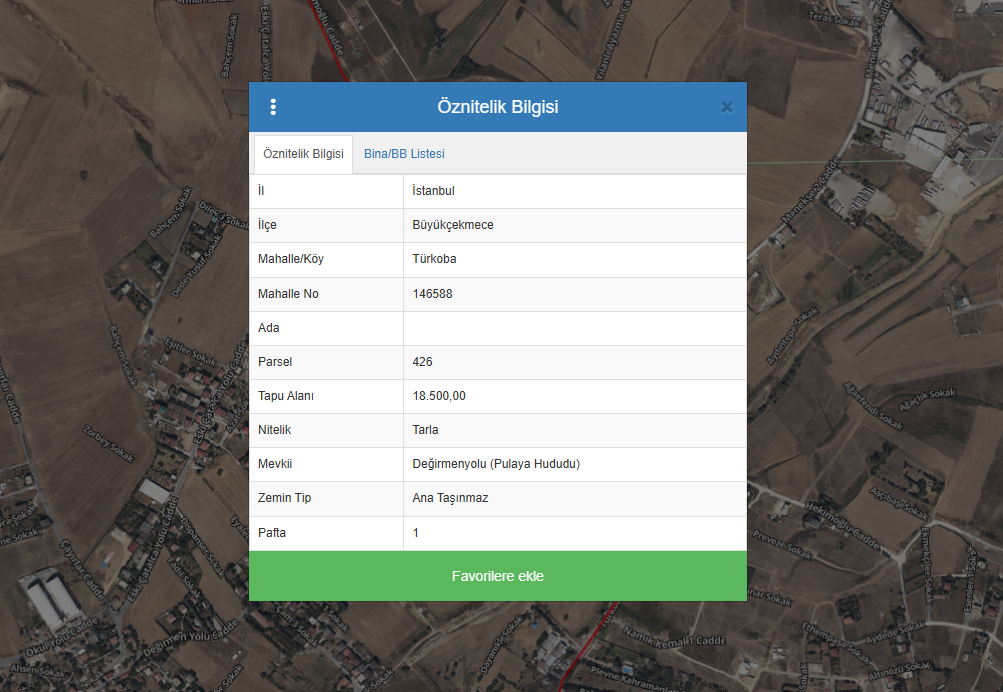Click the Nitelik value Tarla
This screenshot has height=692, width=1003.
425,430
